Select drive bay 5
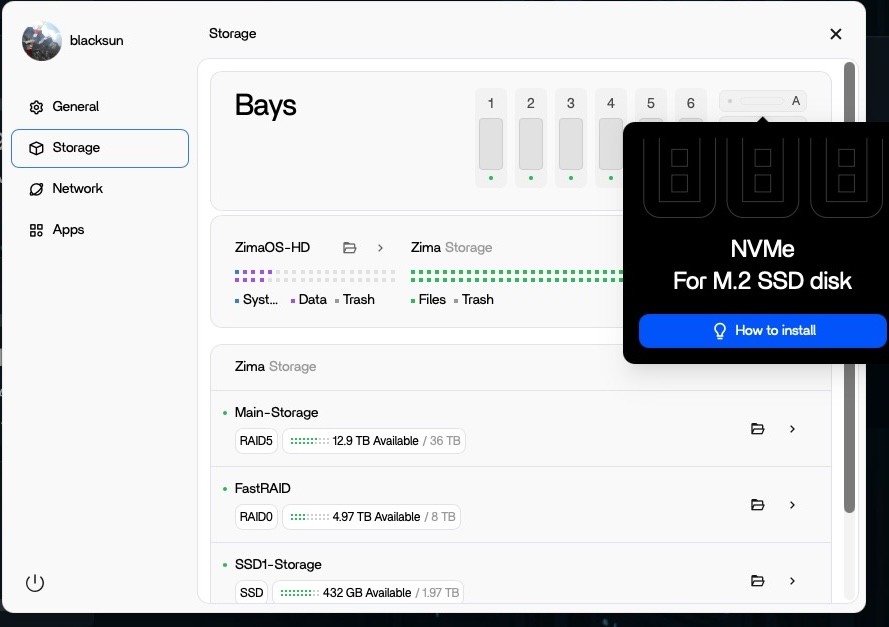Viewport: 889px width, 627px height. pos(651,103)
